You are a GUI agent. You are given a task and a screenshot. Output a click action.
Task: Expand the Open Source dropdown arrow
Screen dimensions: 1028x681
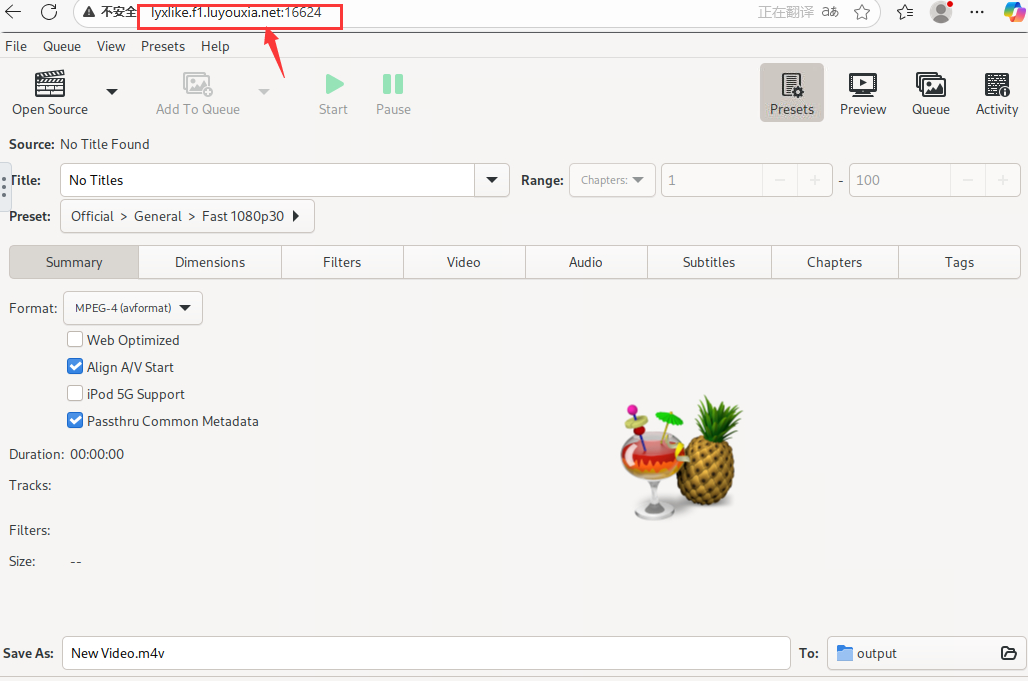pyautogui.click(x=112, y=92)
